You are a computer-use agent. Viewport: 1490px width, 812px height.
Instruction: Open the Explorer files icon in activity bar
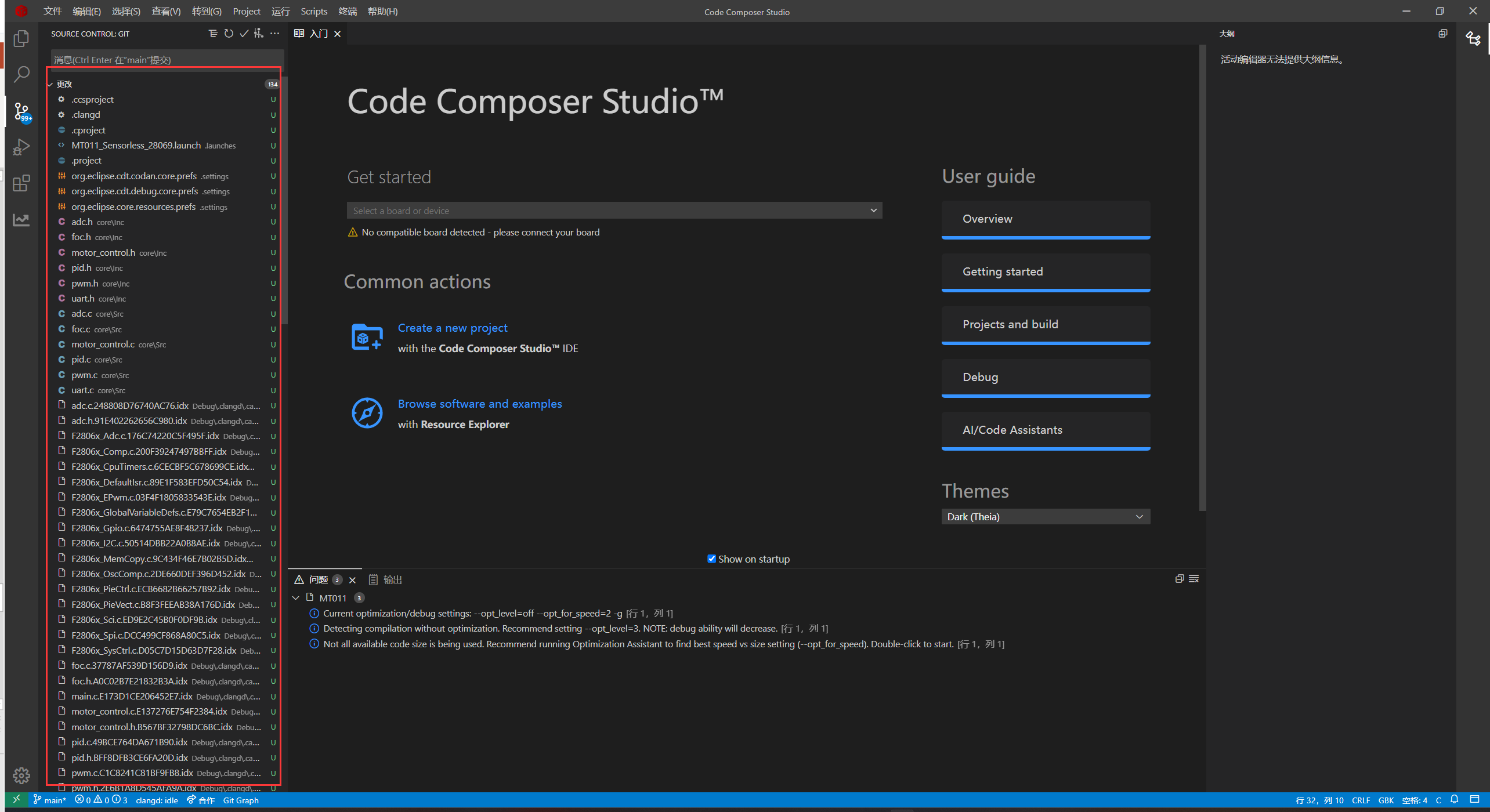(x=21, y=38)
